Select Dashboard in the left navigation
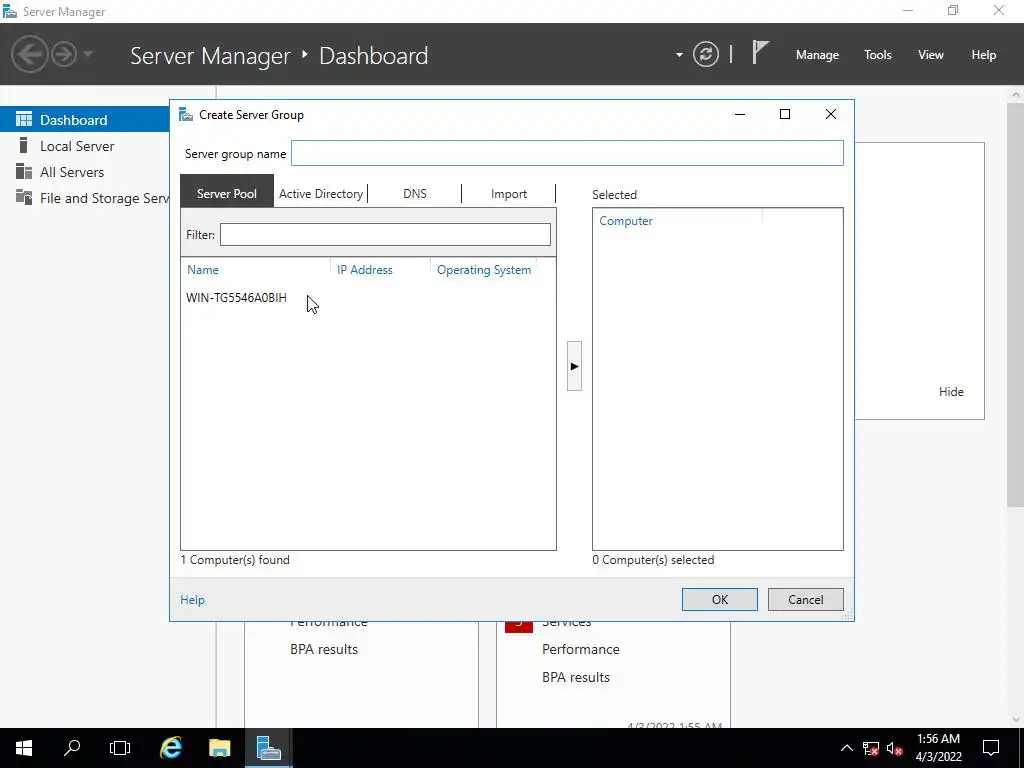1024x768 pixels. coord(85,120)
